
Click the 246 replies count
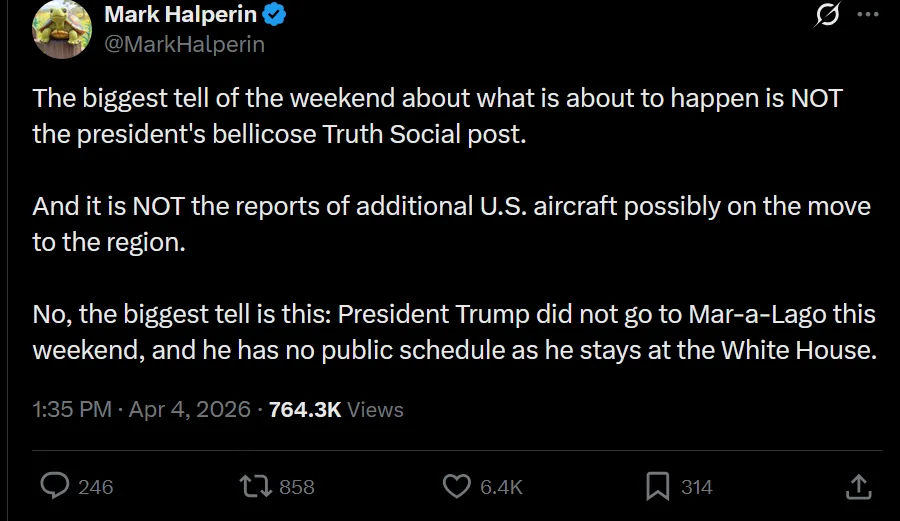pos(96,487)
